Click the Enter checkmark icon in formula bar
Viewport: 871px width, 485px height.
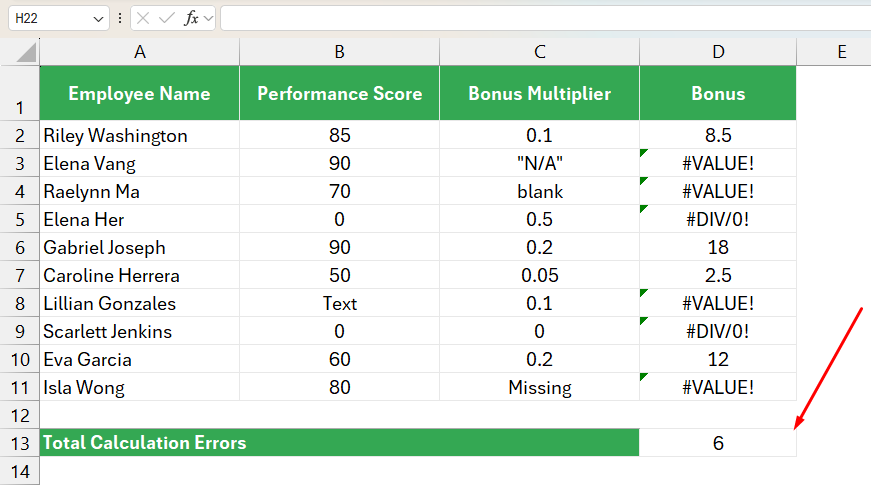coord(166,18)
